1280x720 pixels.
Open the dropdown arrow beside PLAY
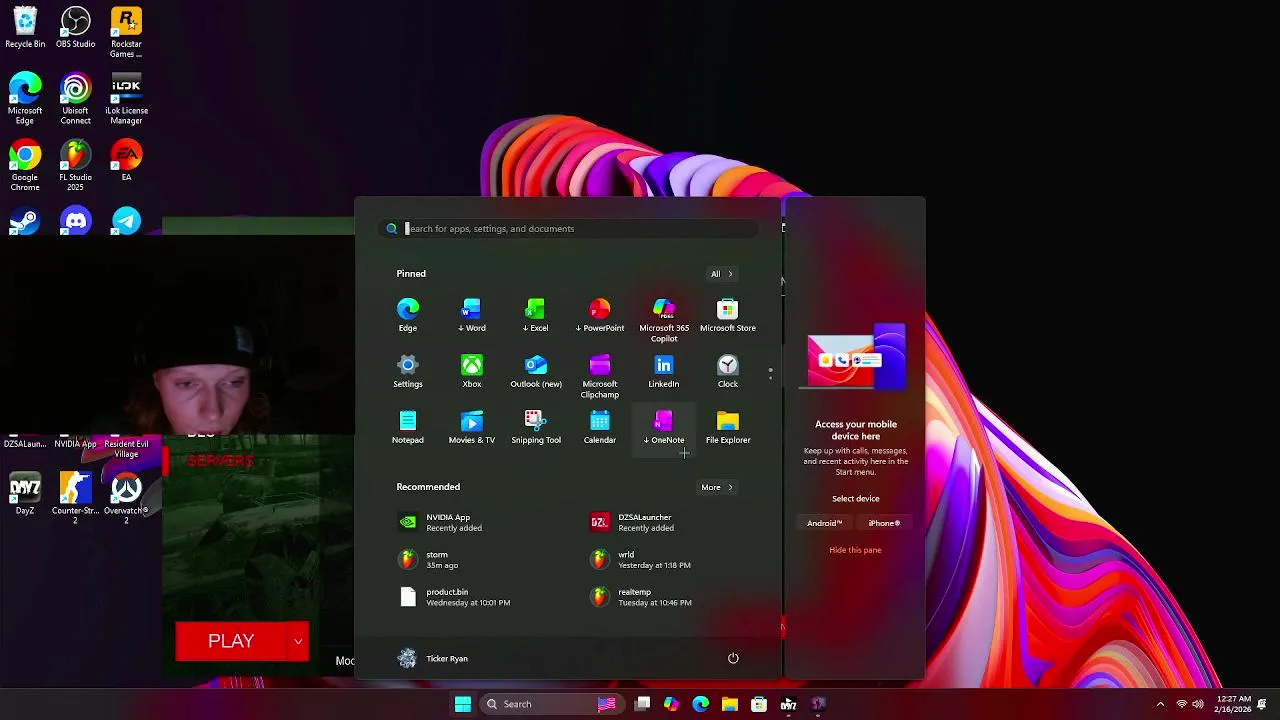point(298,641)
